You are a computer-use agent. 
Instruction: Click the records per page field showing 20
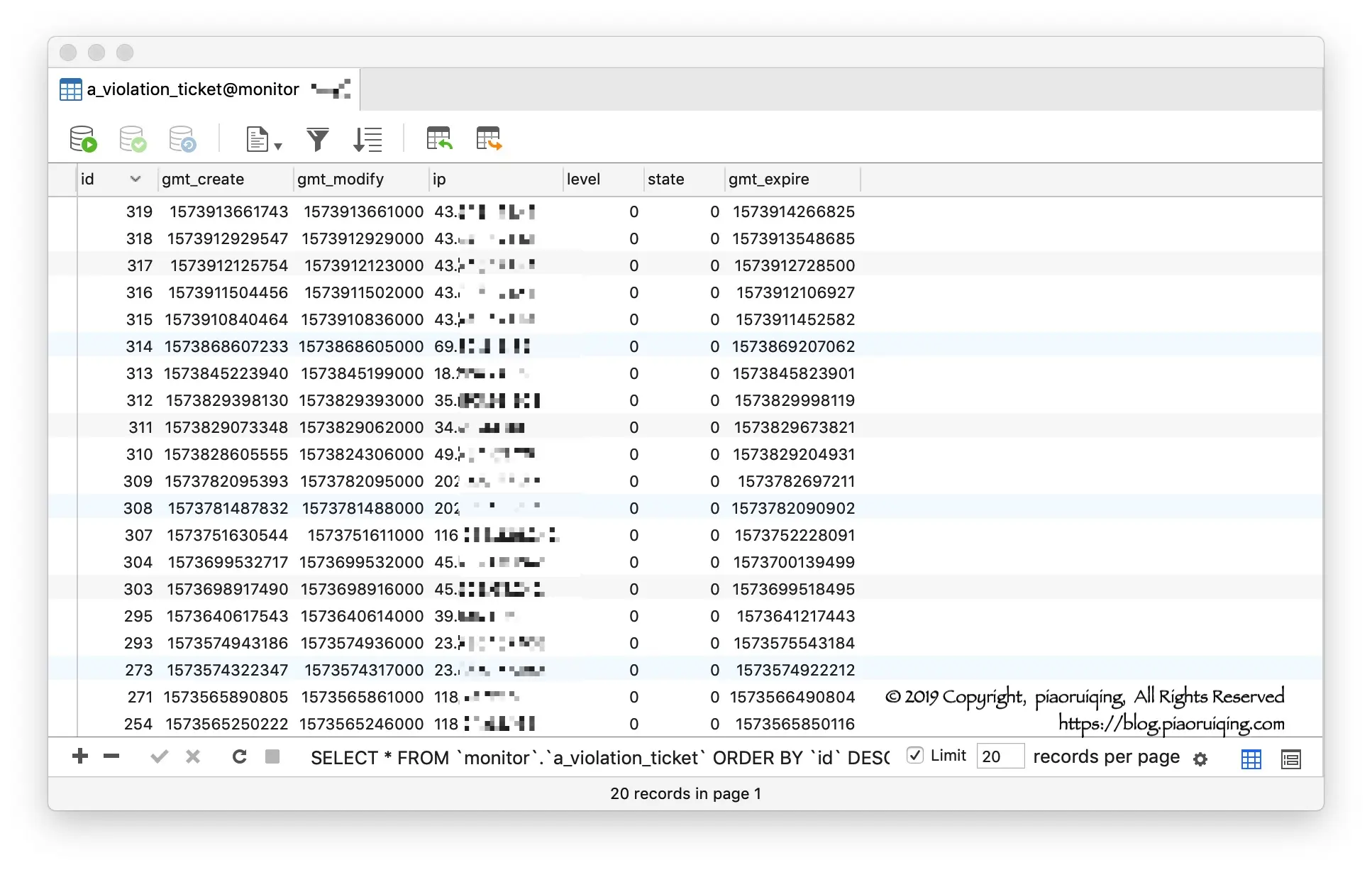[1000, 756]
